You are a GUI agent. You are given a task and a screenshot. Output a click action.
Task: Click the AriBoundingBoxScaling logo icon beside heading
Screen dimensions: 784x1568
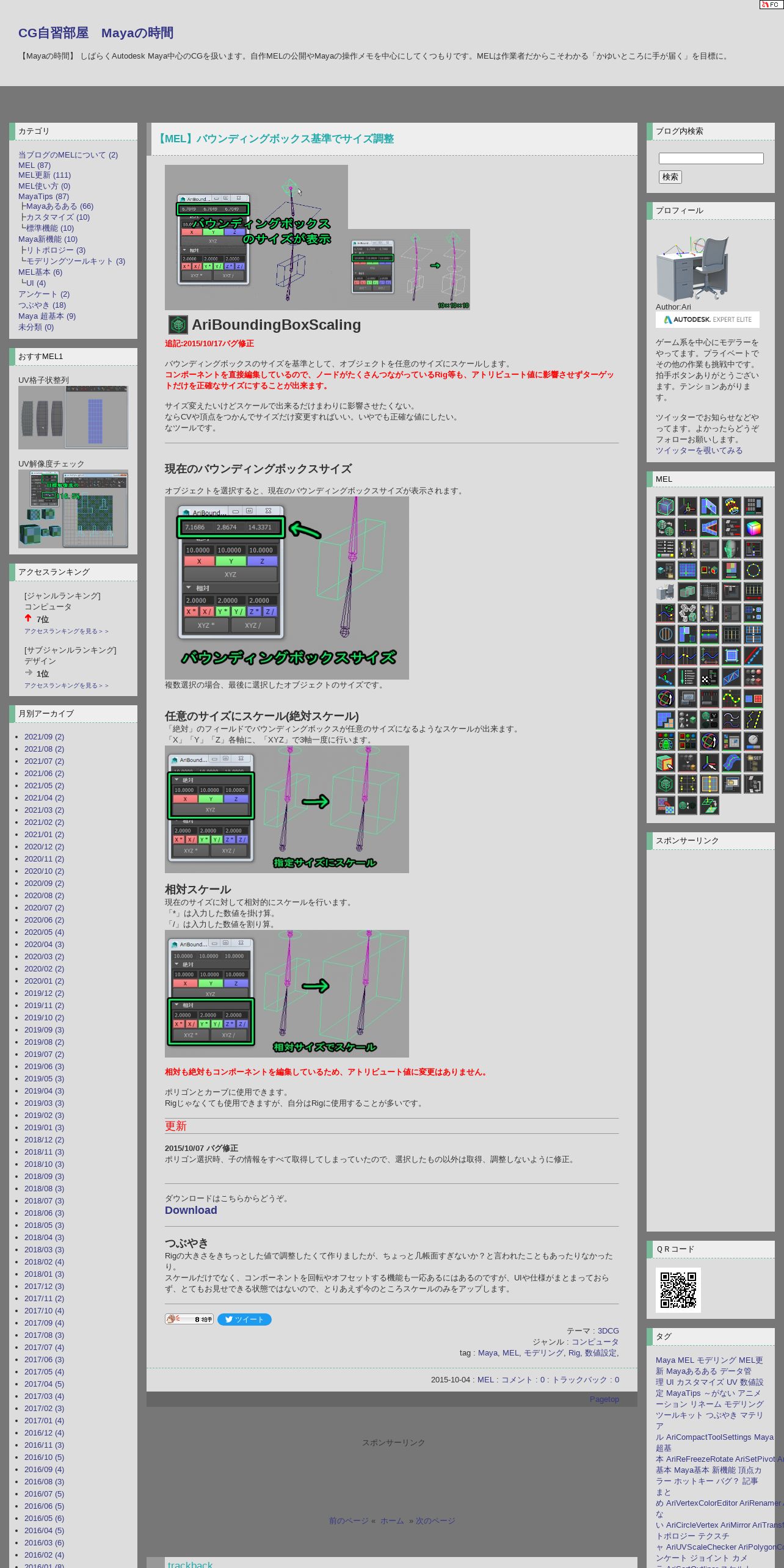178,324
